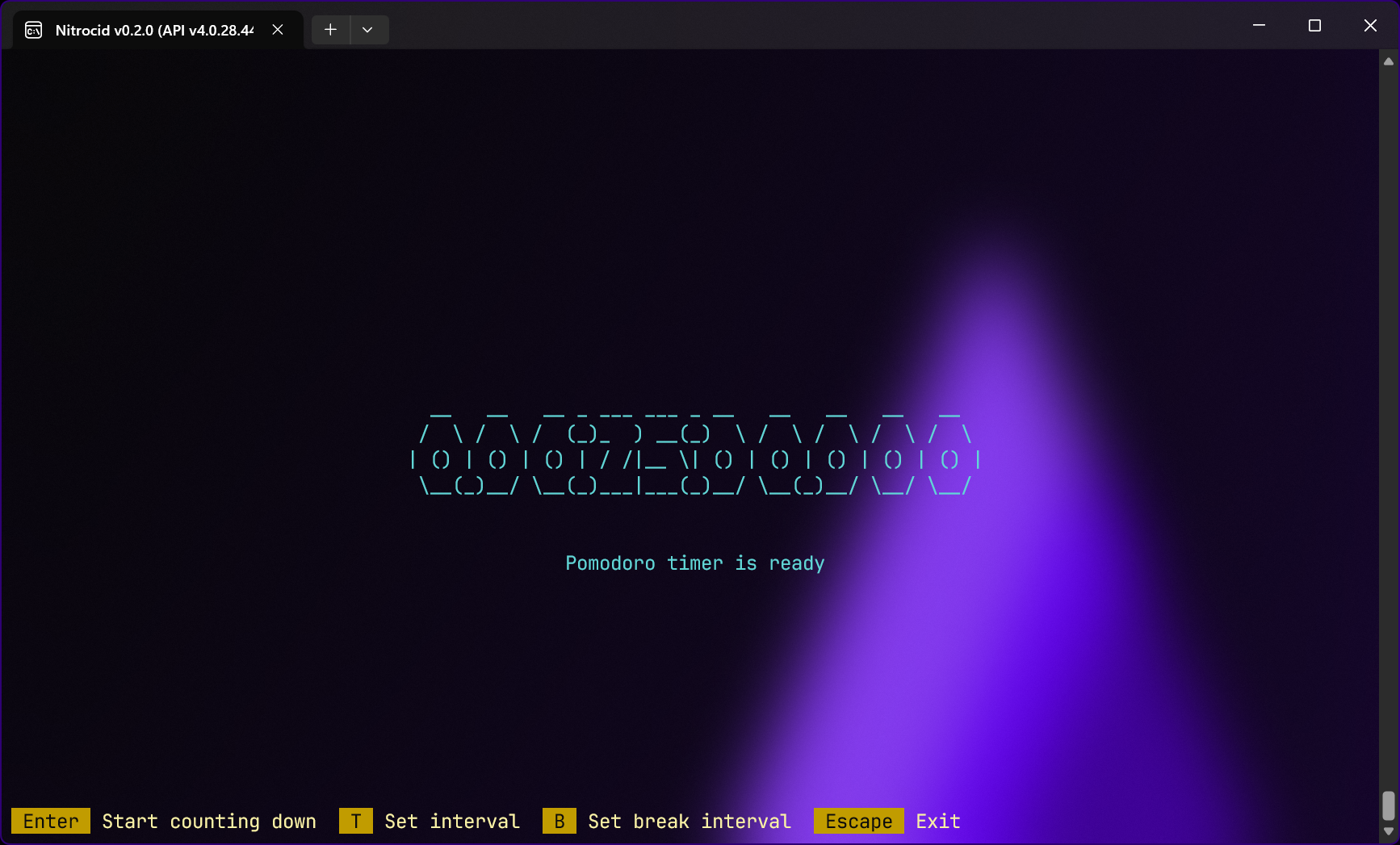This screenshot has height=845, width=1400.
Task: Expand the new tab profile dropdown
Action: click(x=367, y=30)
